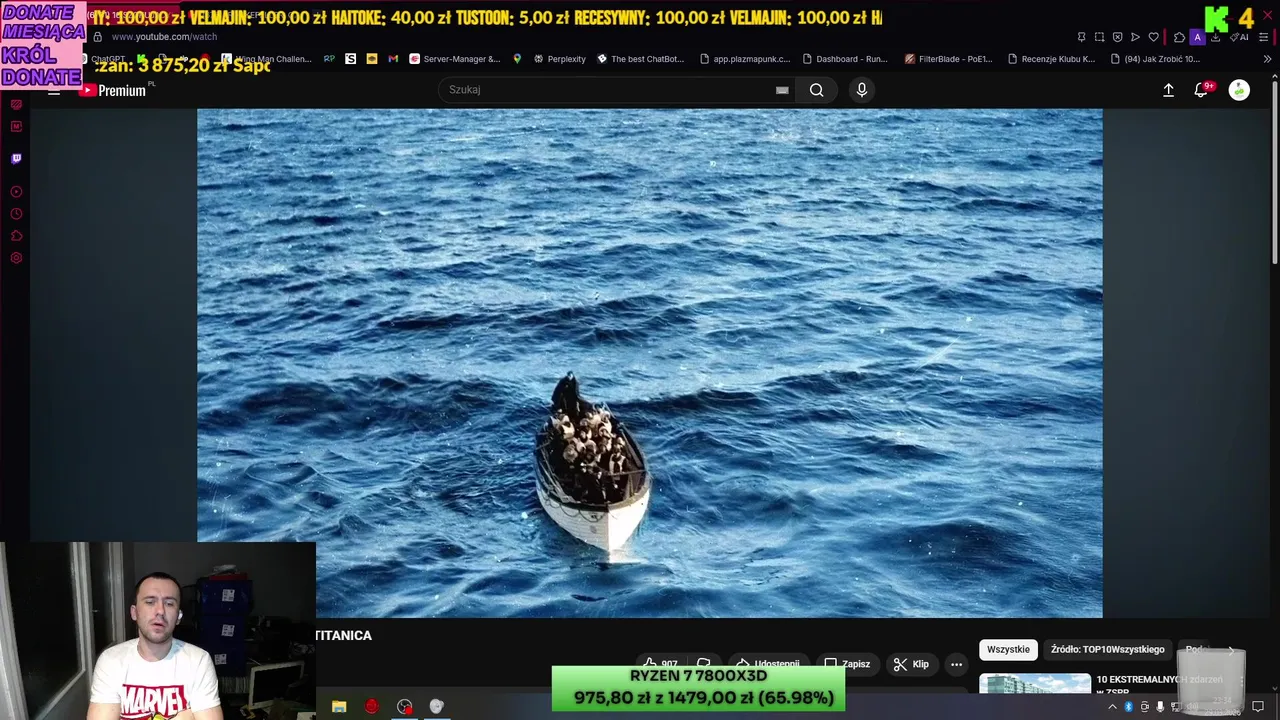This screenshot has width=1280, height=720.
Task: Expand the bookmarks overflow chevron
Action: (1268, 59)
